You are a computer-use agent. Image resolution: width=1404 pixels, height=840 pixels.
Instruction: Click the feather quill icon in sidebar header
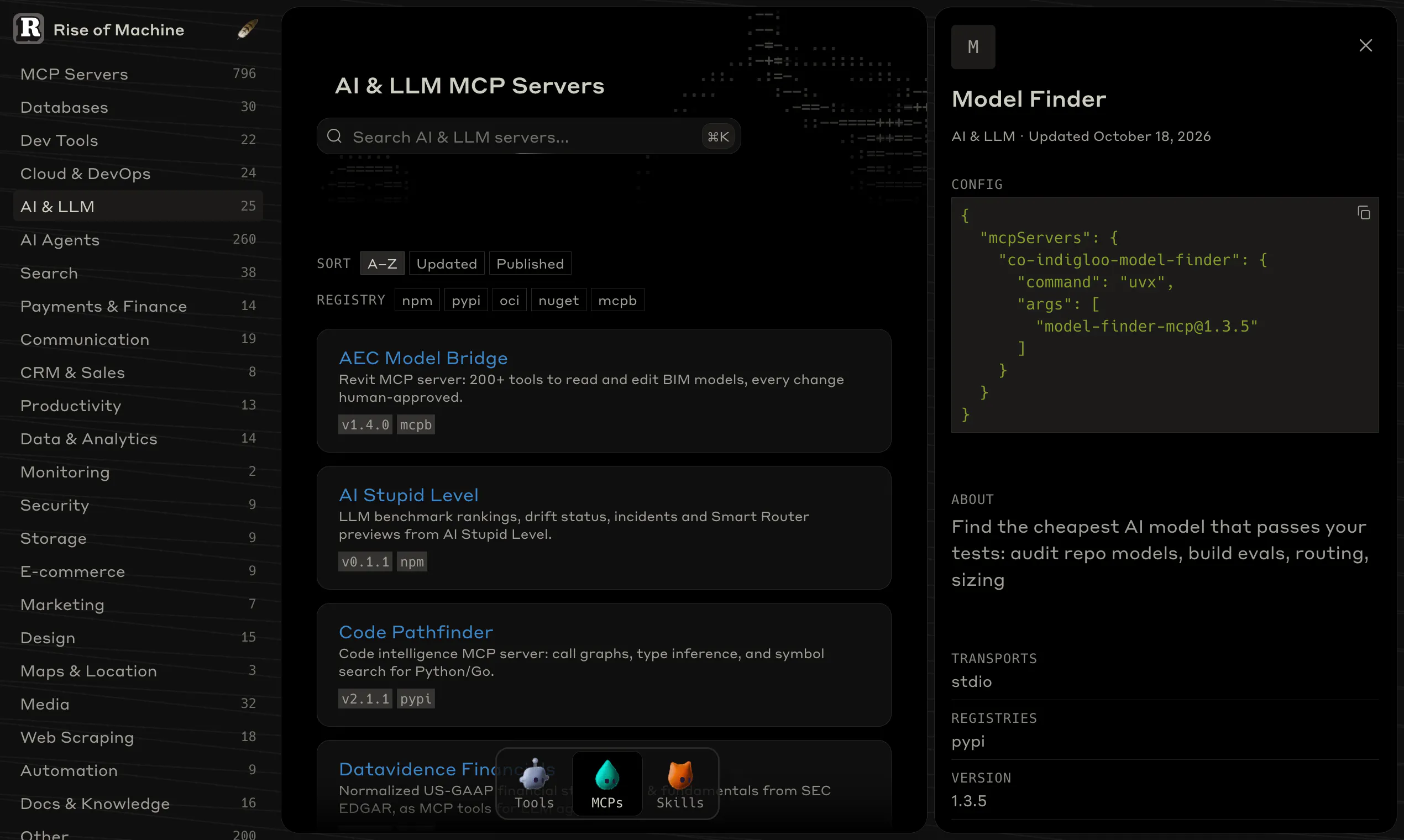pos(248,29)
